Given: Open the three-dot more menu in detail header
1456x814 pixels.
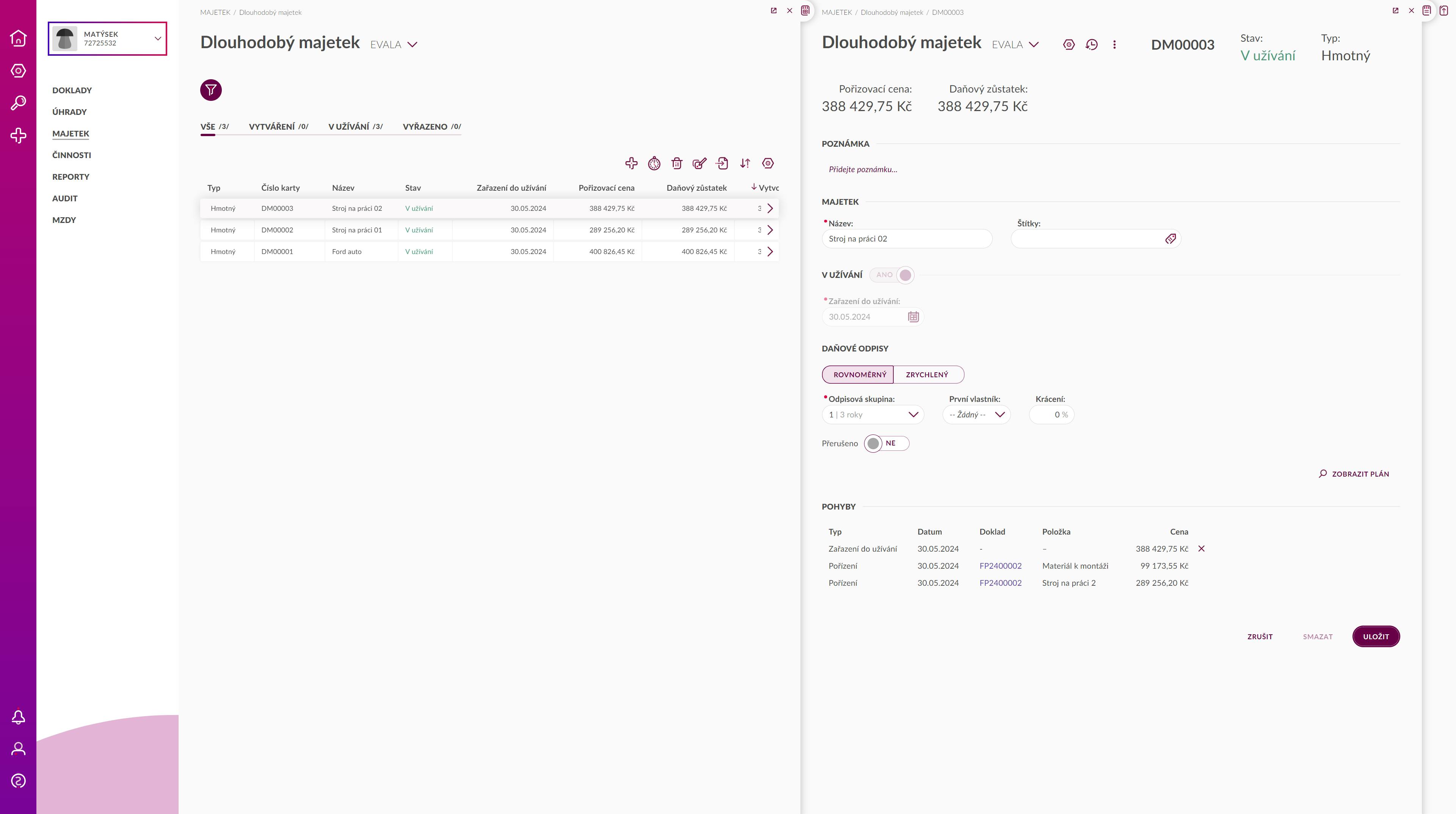Looking at the screenshot, I should (1115, 45).
